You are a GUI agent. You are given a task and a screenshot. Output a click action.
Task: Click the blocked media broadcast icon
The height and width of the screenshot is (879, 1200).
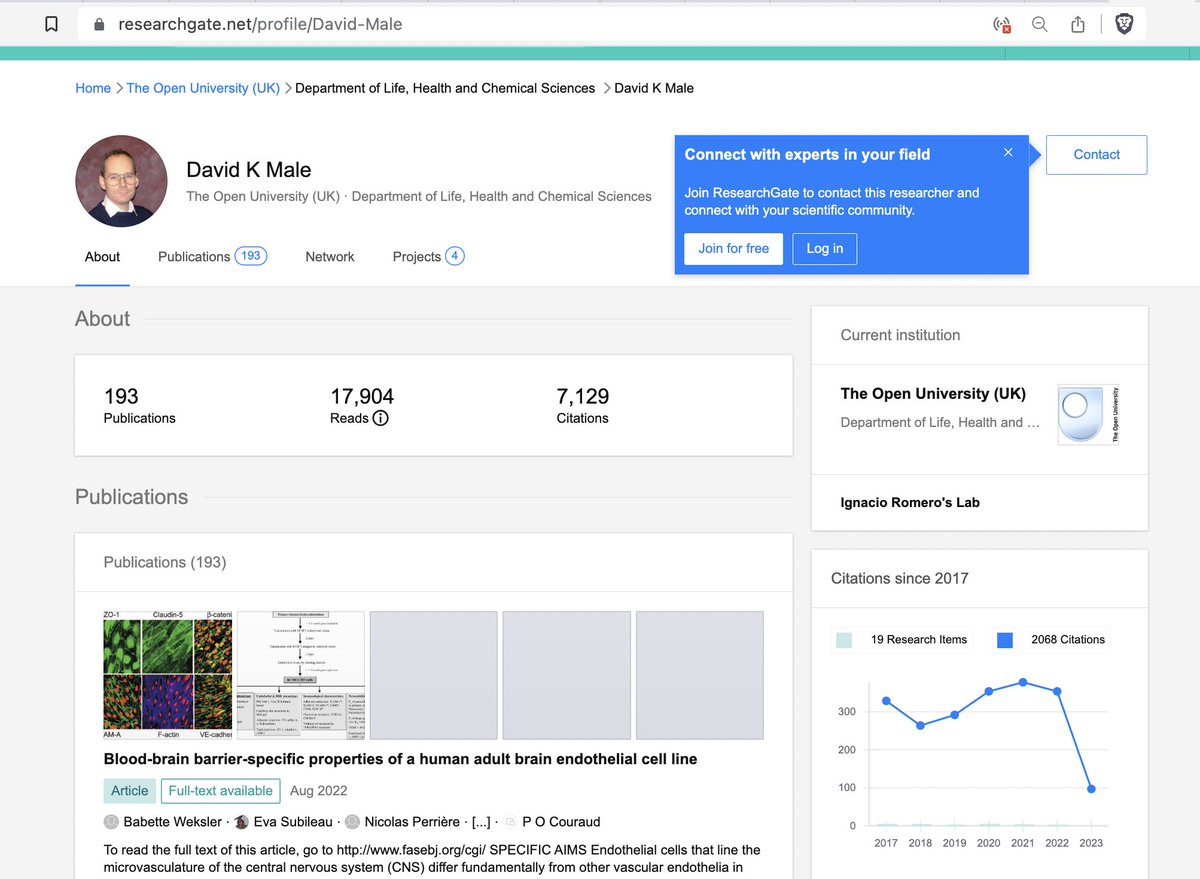(1001, 25)
